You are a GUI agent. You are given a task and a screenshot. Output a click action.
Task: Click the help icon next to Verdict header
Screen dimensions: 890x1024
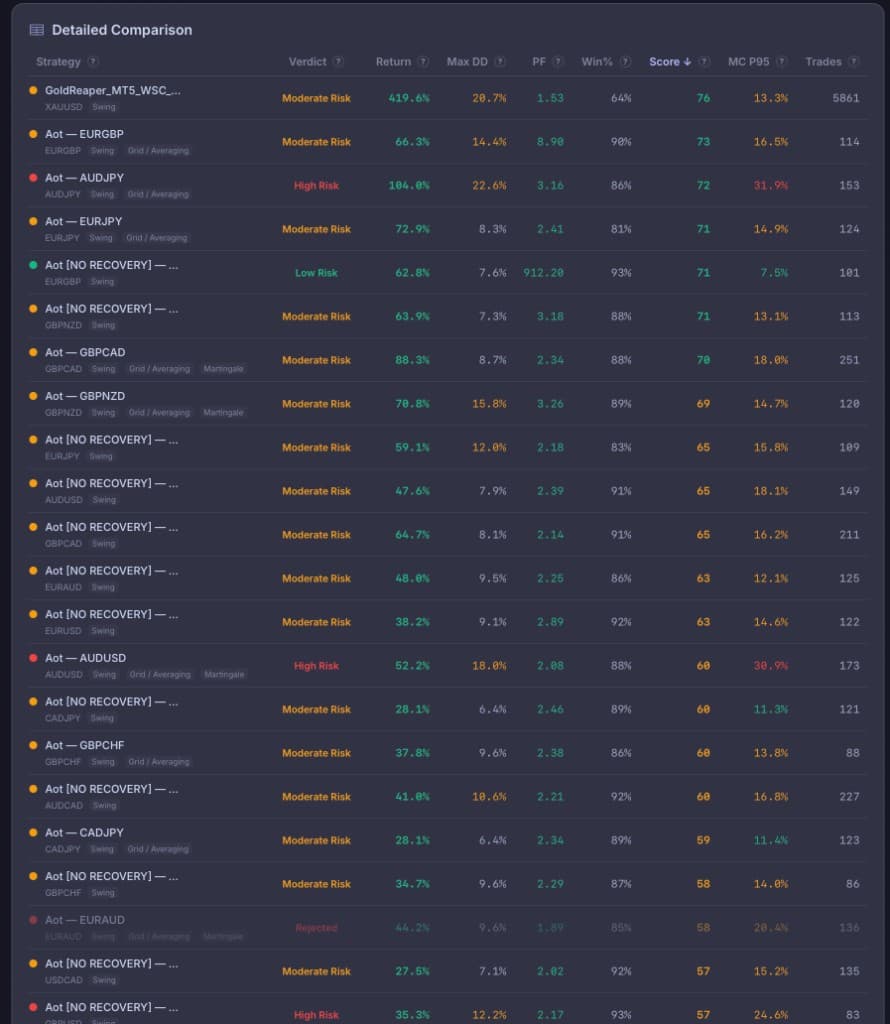click(x=338, y=61)
